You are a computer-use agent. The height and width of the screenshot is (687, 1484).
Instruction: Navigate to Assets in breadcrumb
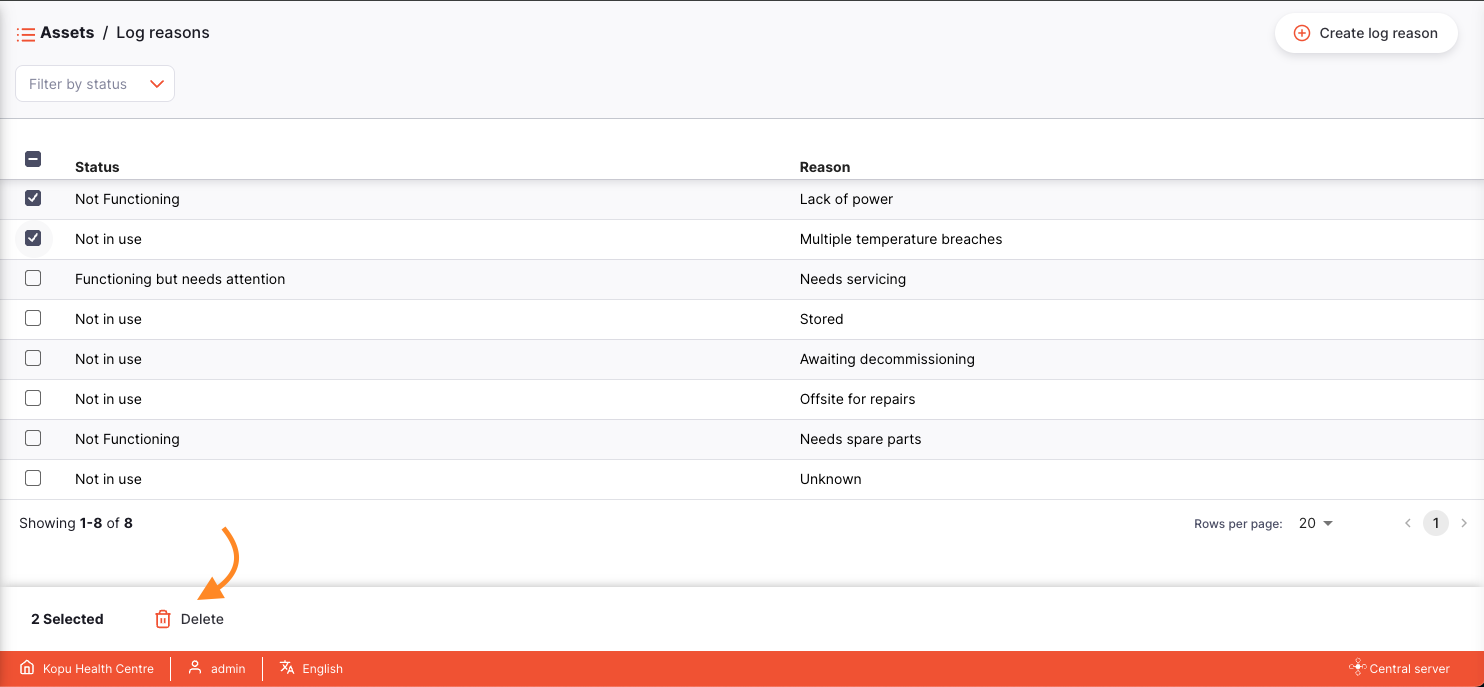click(67, 33)
